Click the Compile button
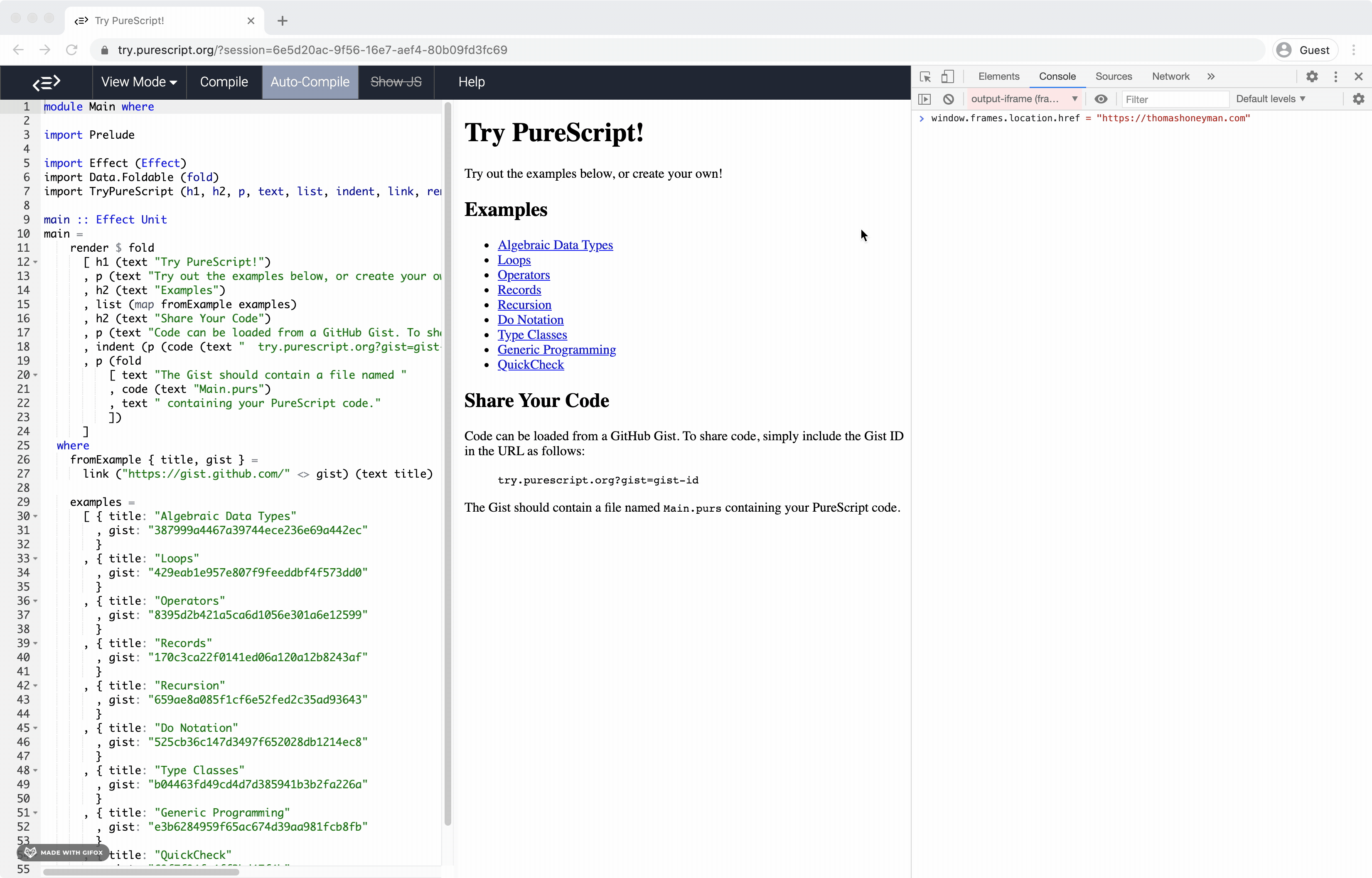Image resolution: width=1372 pixels, height=878 pixels. 224,82
